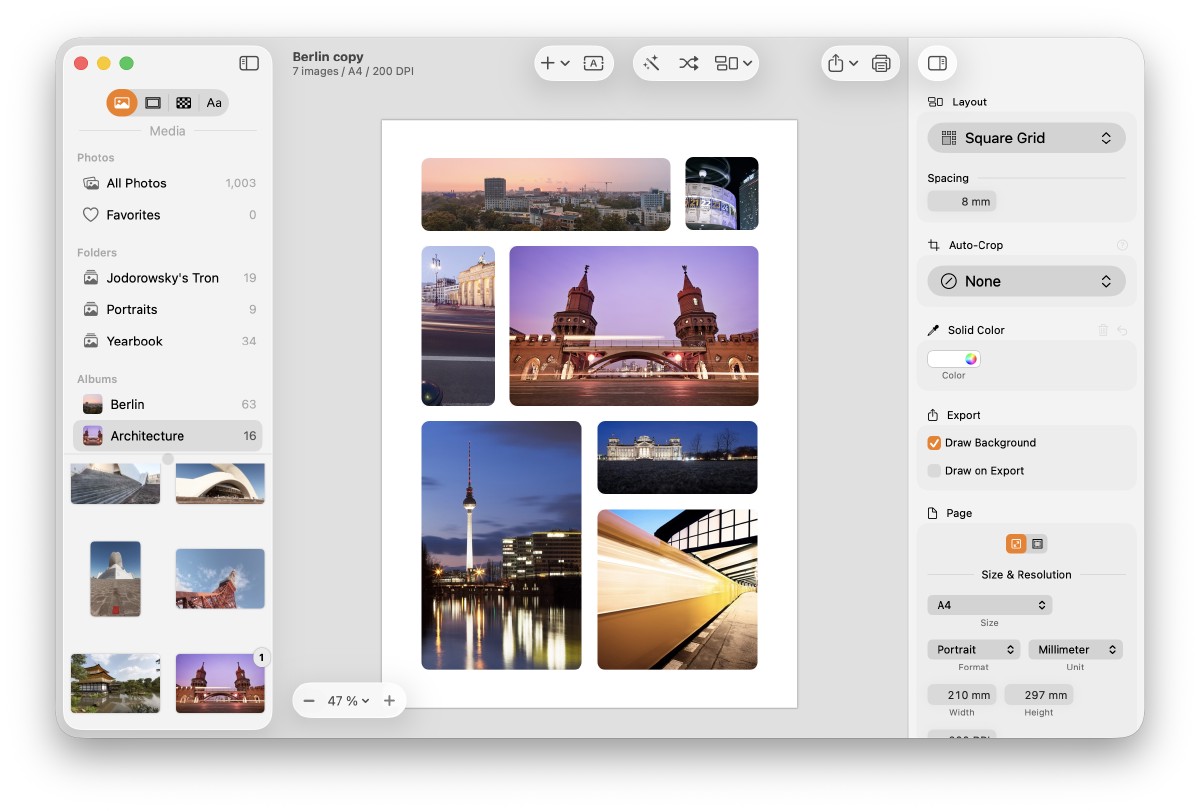Click the All Photos stack icon
The image size is (1200, 811).
pos(91,183)
